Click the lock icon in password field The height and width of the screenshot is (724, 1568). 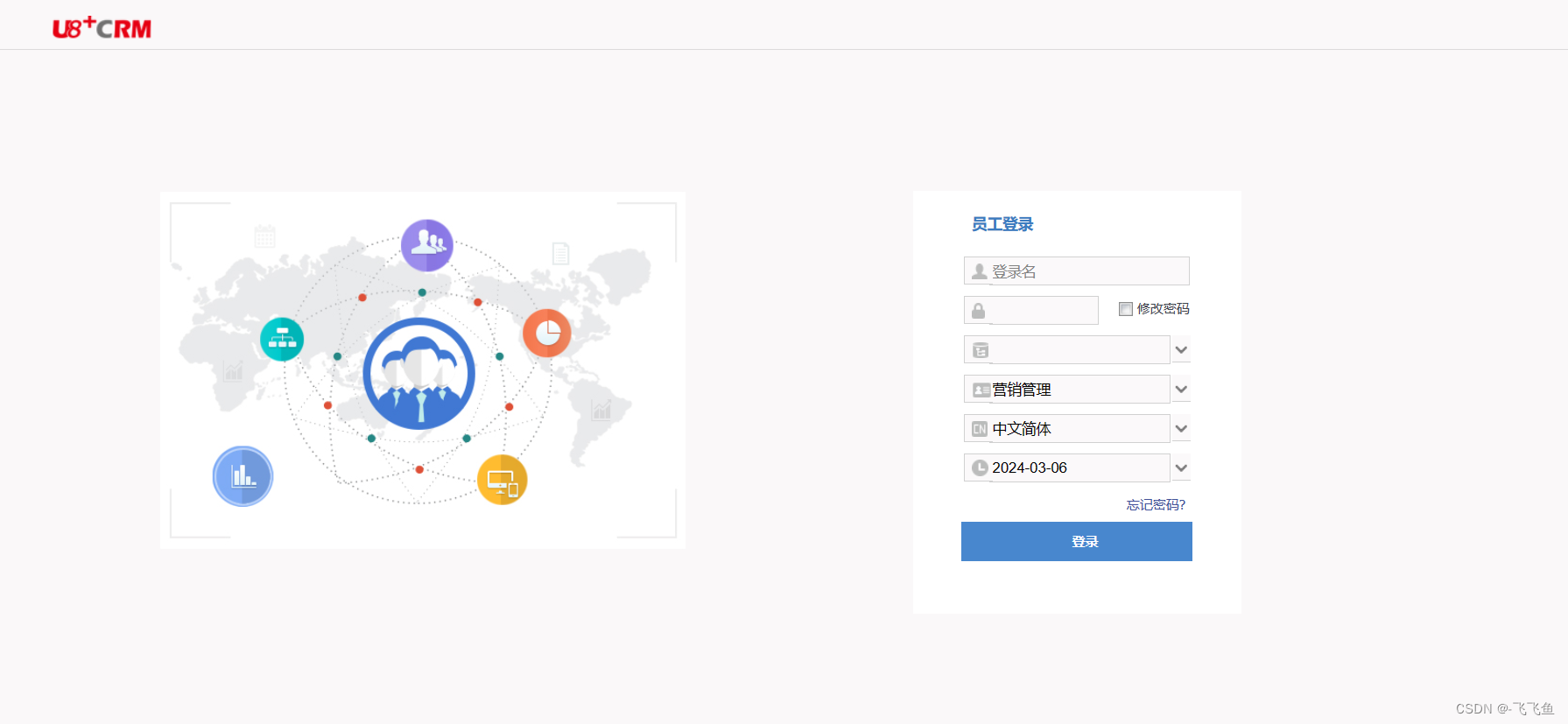[979, 311]
